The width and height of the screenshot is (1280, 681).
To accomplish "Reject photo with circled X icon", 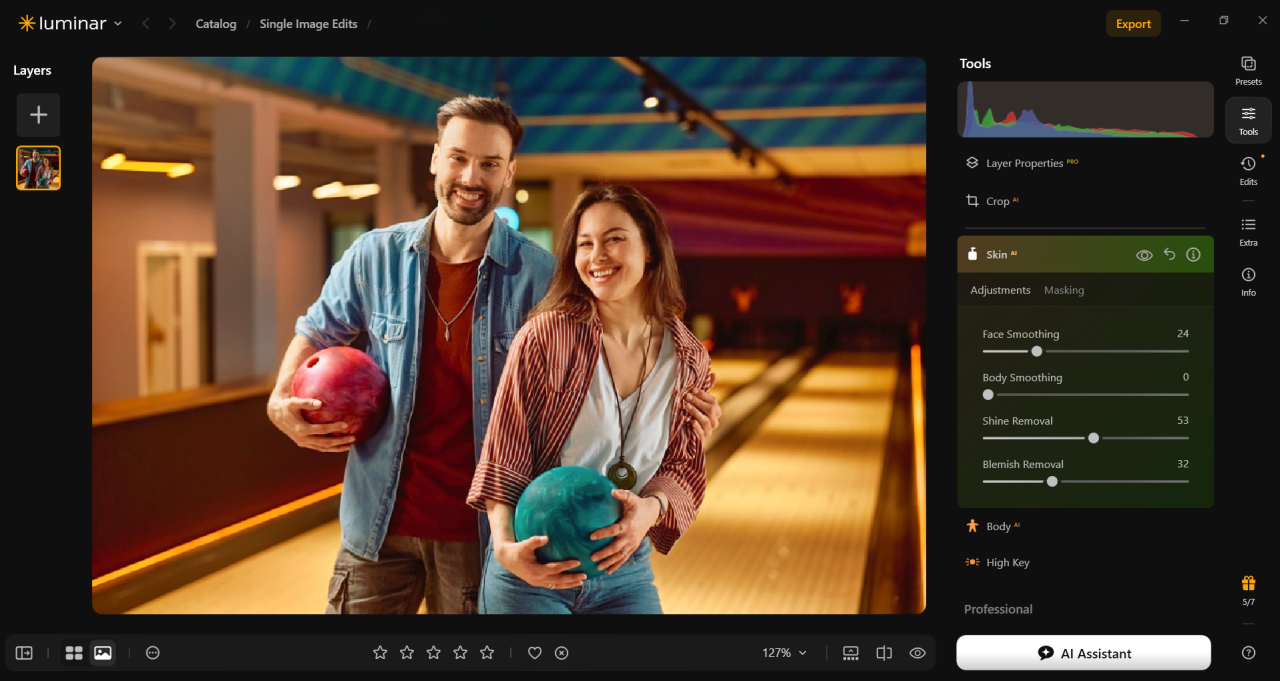I will coord(562,653).
